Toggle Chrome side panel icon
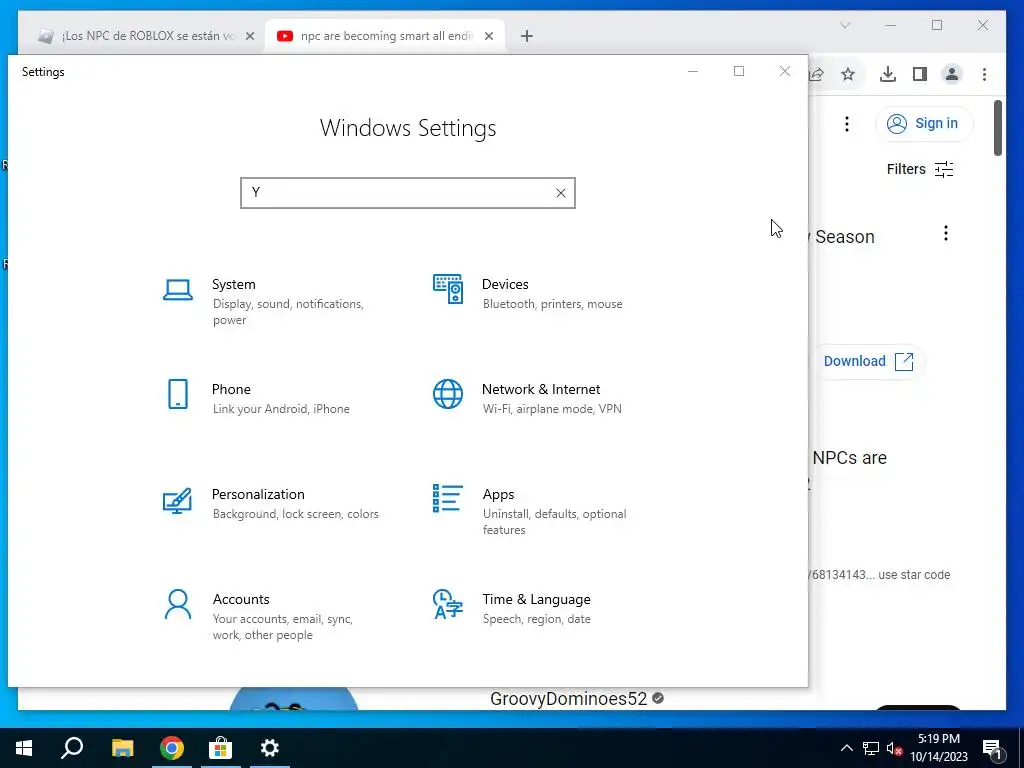Image resolution: width=1024 pixels, height=768 pixels. (920, 74)
